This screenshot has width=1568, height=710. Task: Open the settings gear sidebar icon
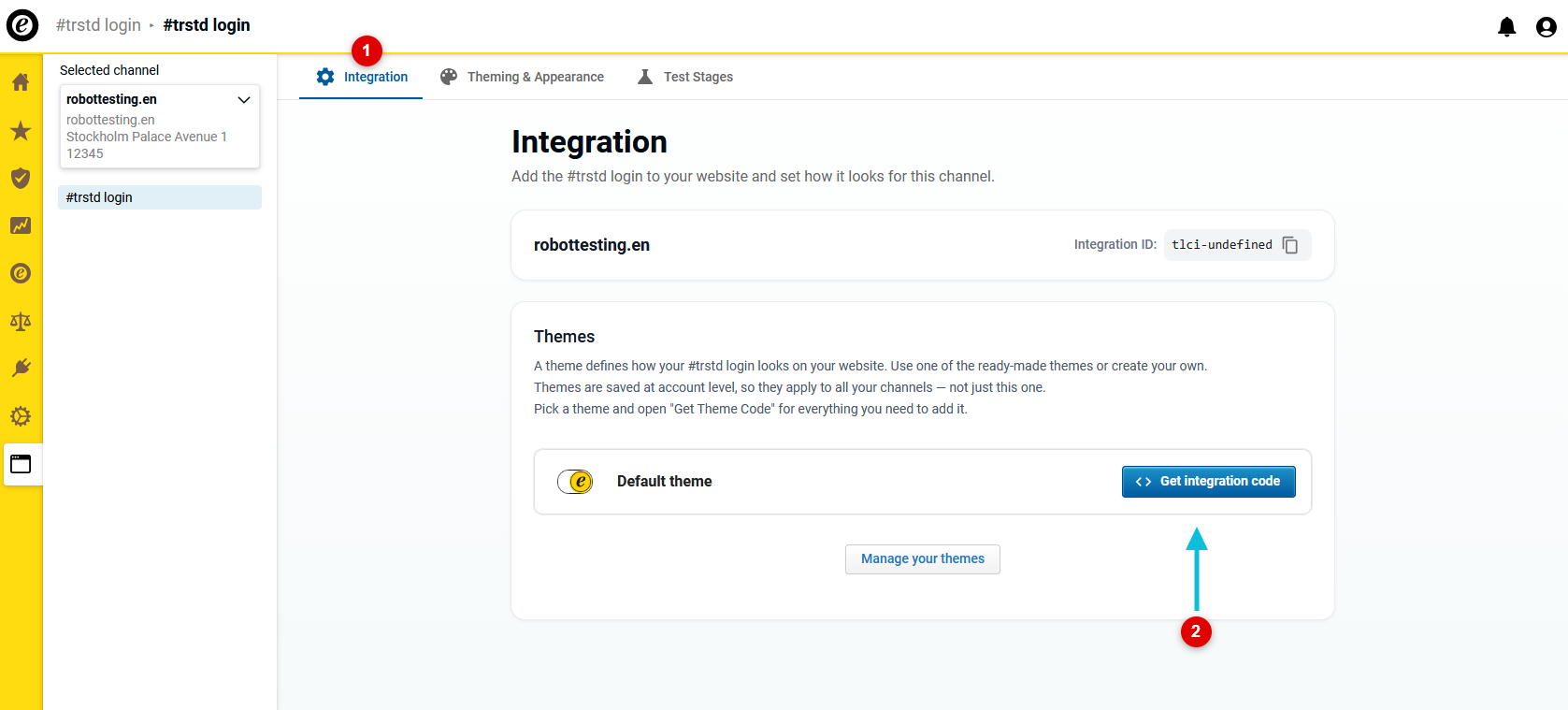click(x=21, y=416)
